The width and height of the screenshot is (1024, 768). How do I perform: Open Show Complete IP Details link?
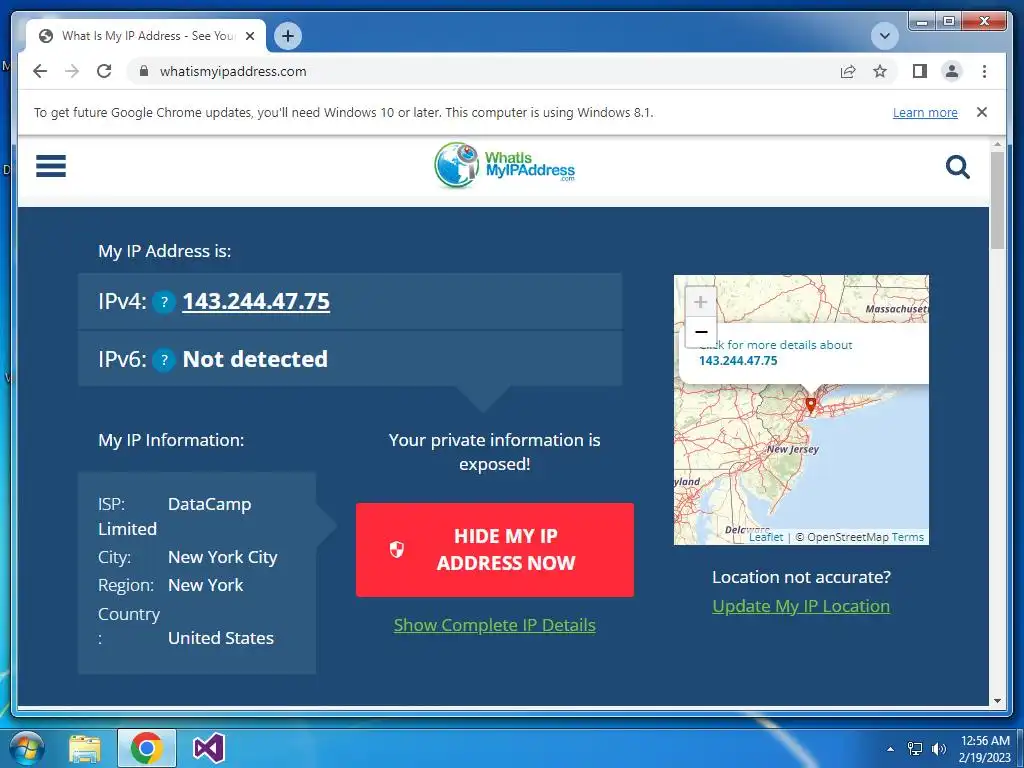[494, 625]
